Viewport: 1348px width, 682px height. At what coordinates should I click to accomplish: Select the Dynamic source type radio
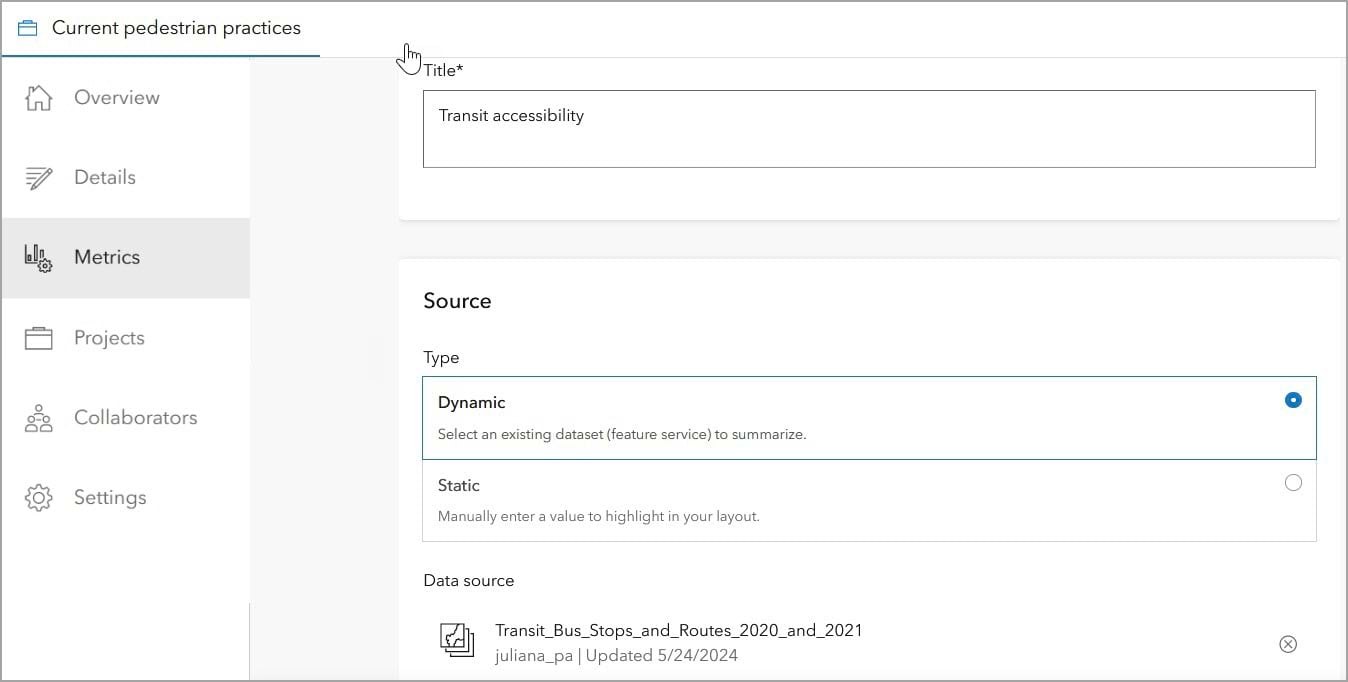point(1293,400)
